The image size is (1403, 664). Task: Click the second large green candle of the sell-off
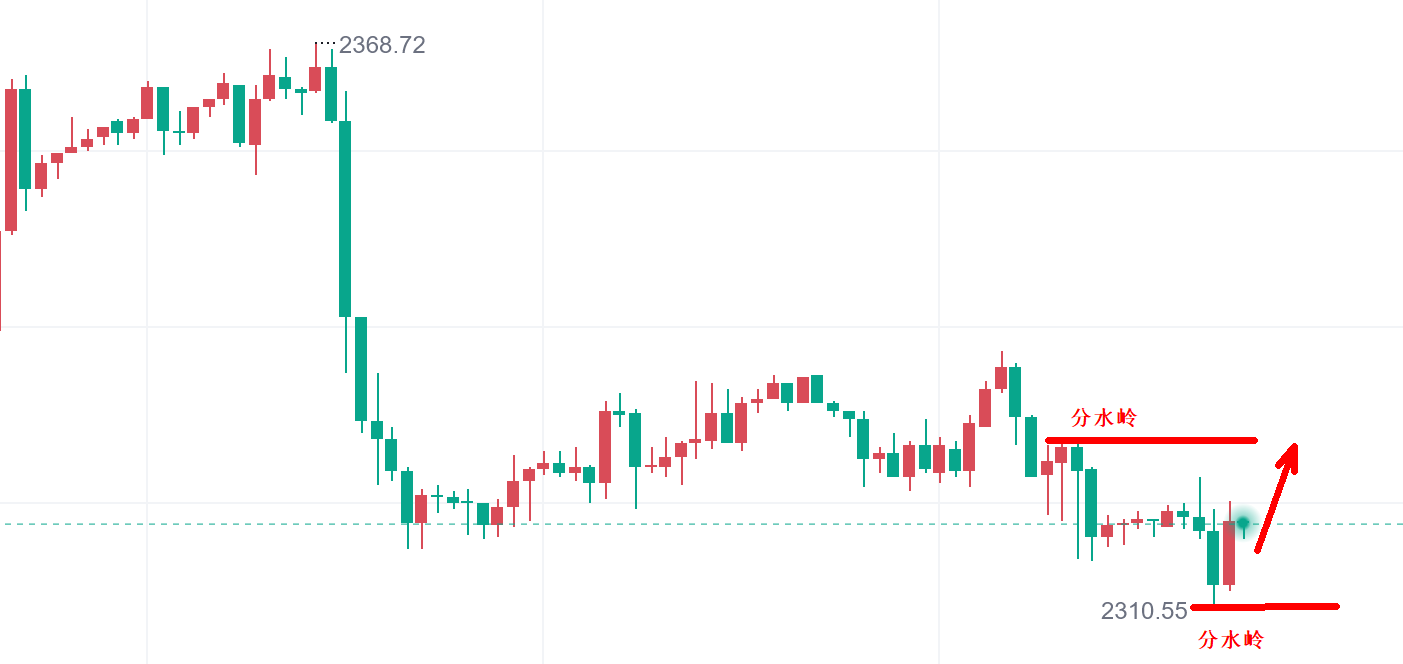tap(361, 368)
